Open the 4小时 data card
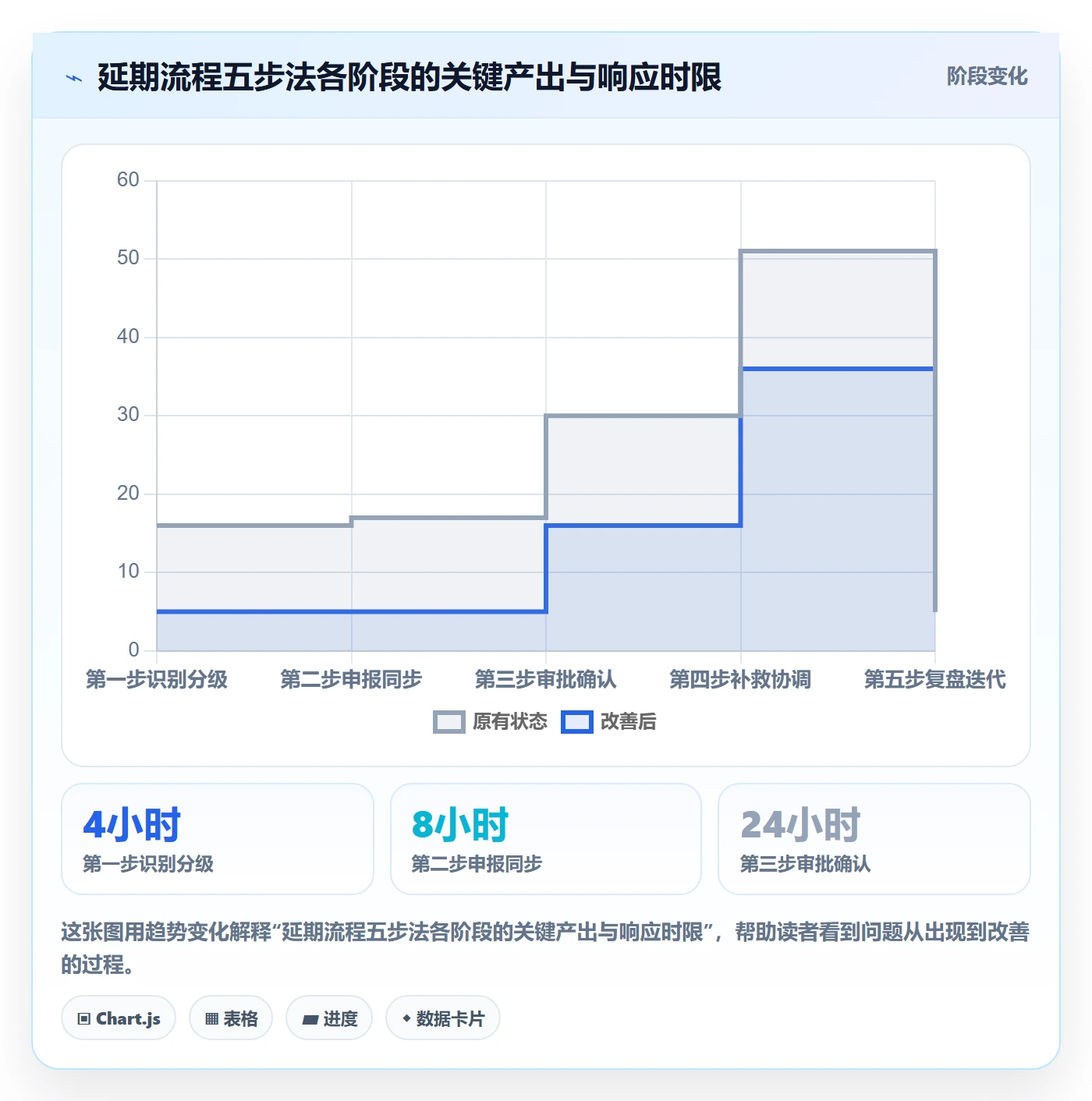1092x1101 pixels. coord(218,839)
